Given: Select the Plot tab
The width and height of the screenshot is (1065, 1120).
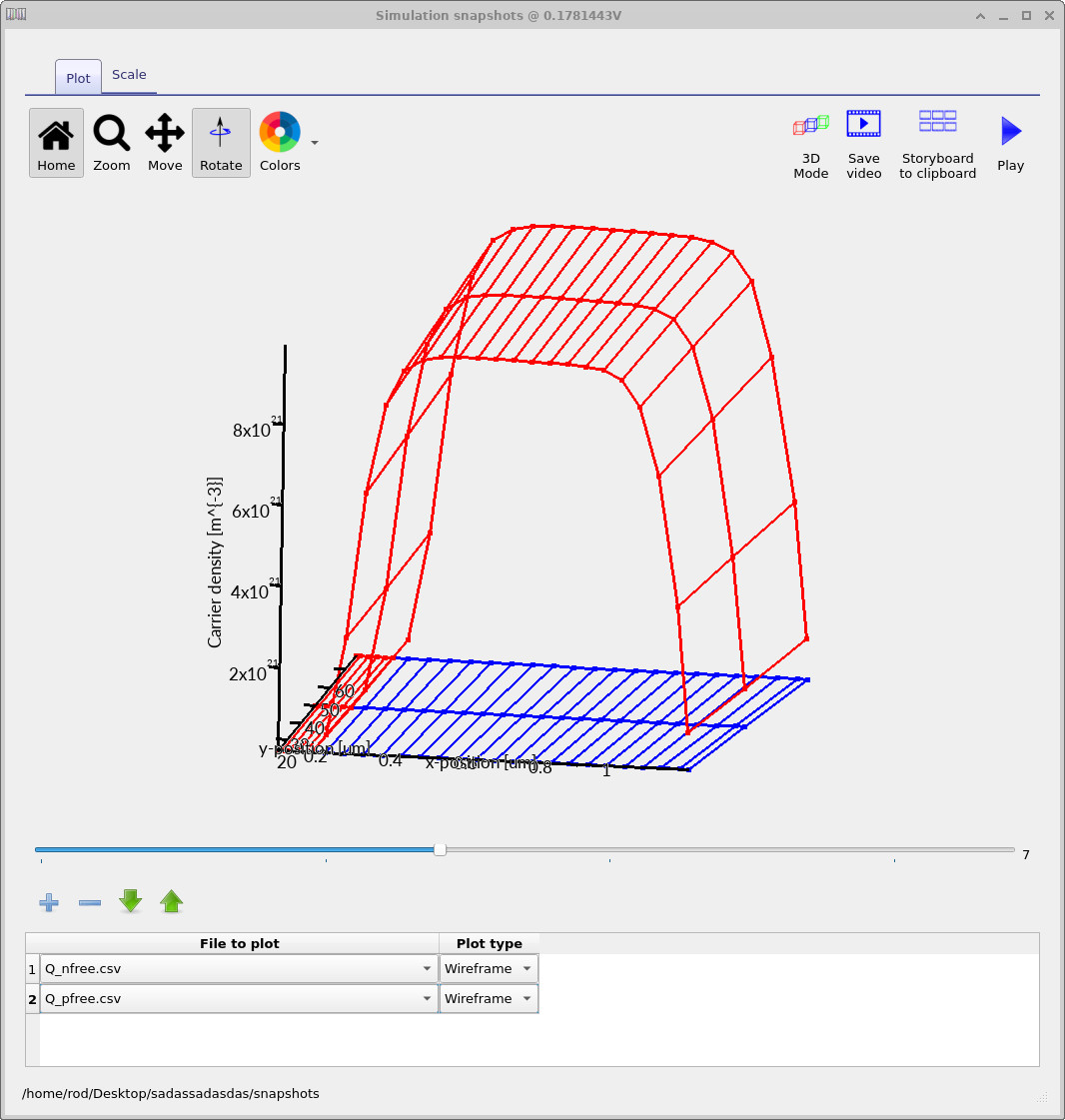Looking at the screenshot, I should [x=77, y=77].
